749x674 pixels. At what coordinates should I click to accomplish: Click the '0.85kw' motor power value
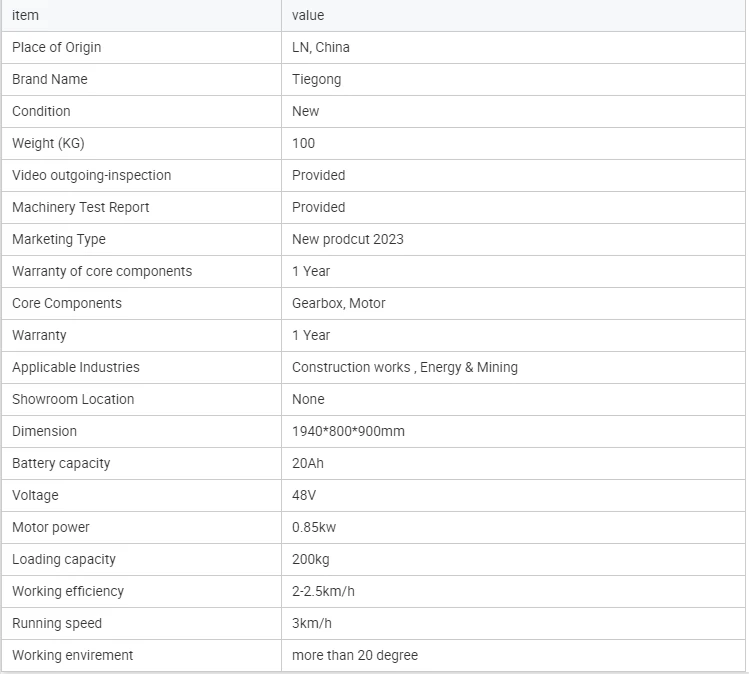coord(314,527)
